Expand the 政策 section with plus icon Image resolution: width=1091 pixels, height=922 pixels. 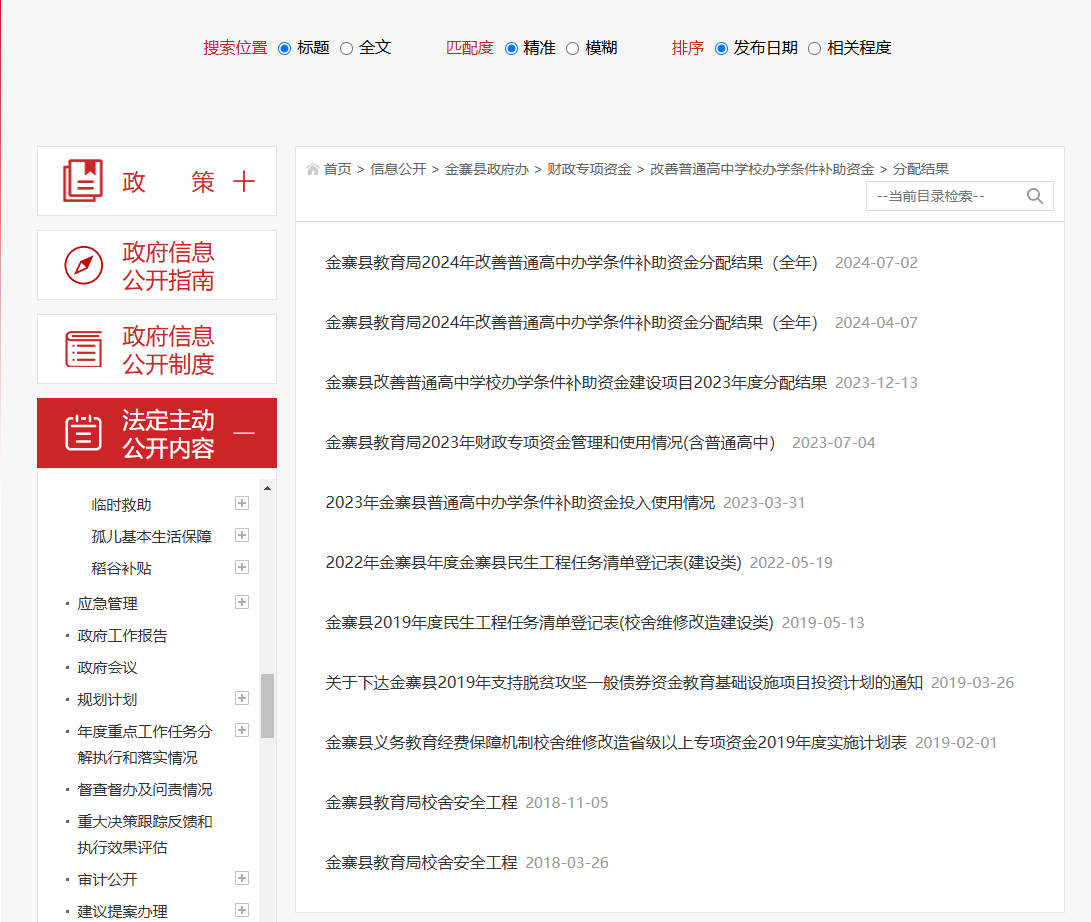click(244, 182)
